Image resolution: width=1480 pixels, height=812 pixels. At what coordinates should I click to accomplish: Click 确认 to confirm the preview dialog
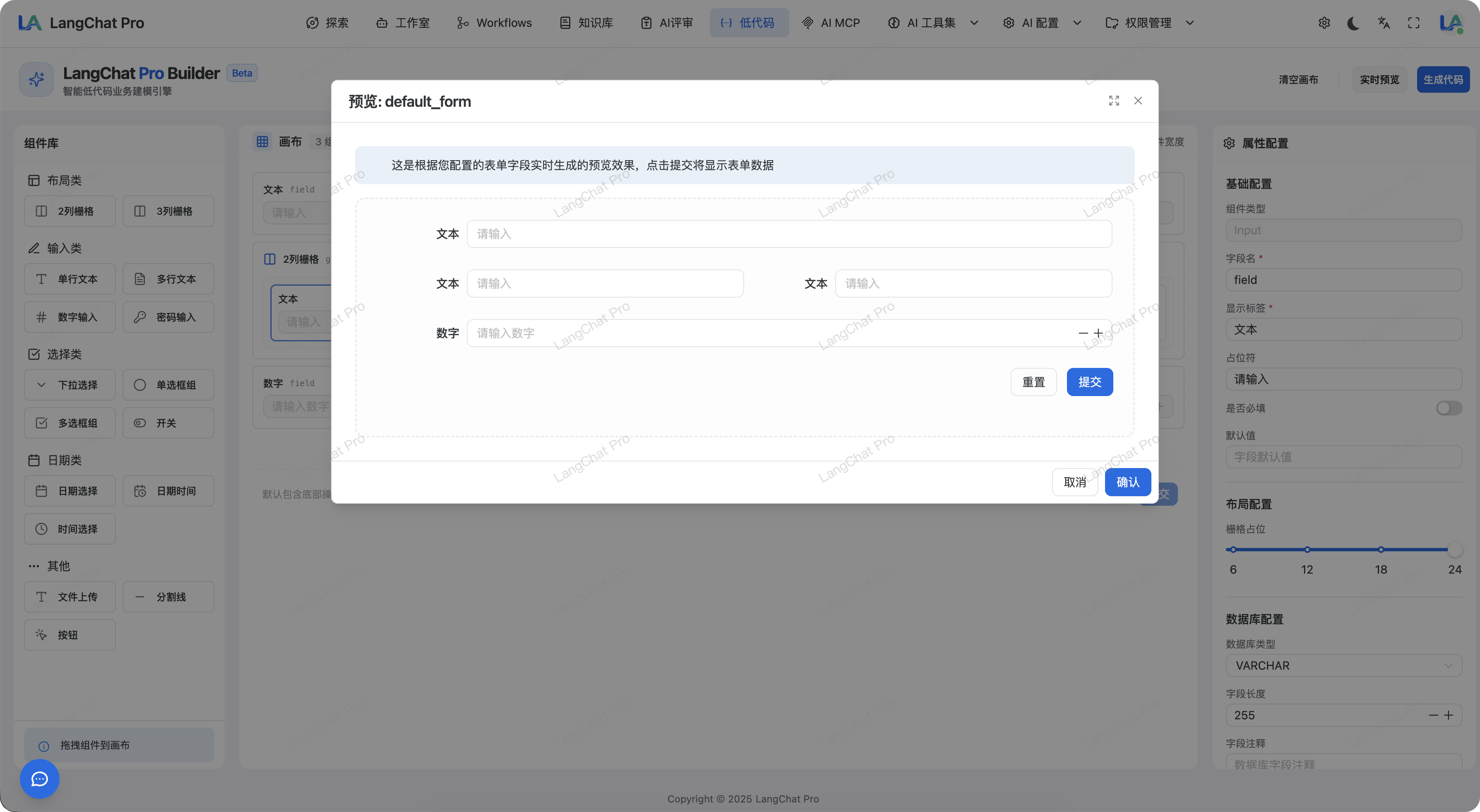point(1127,482)
